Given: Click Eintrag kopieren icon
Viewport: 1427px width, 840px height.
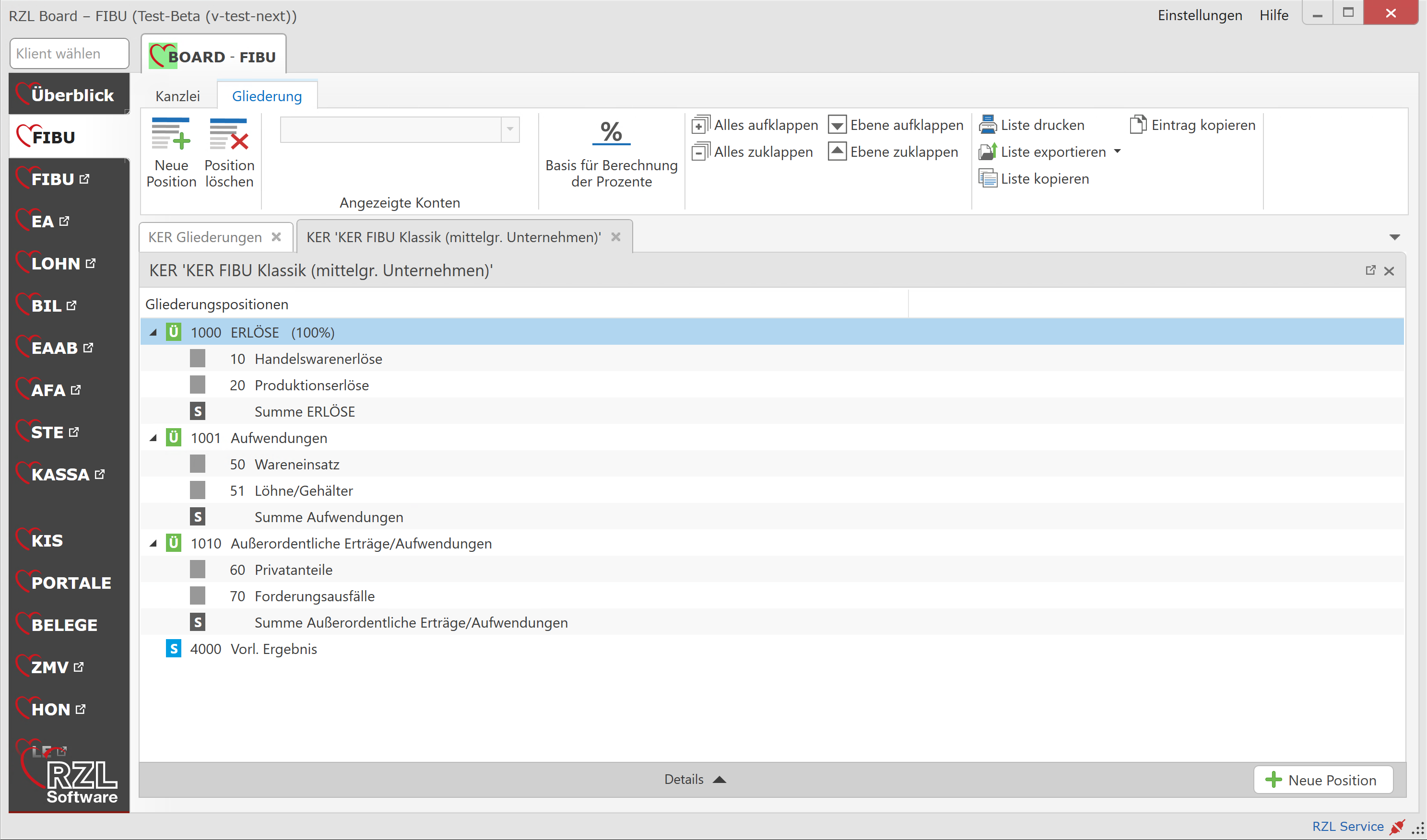Looking at the screenshot, I should pyautogui.click(x=1138, y=125).
